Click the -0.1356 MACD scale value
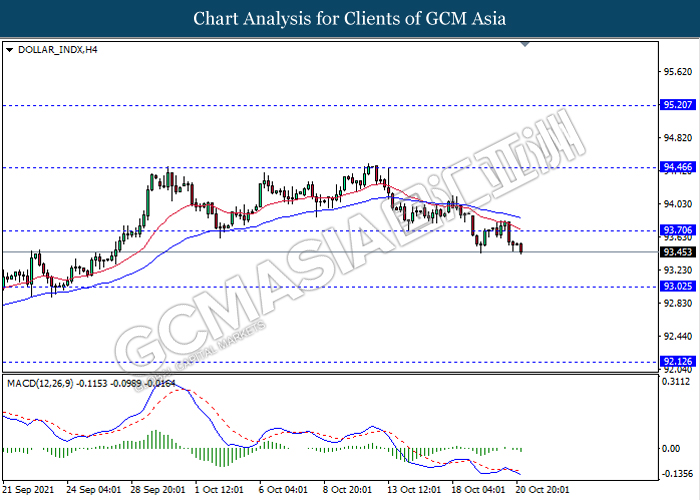 [677, 474]
